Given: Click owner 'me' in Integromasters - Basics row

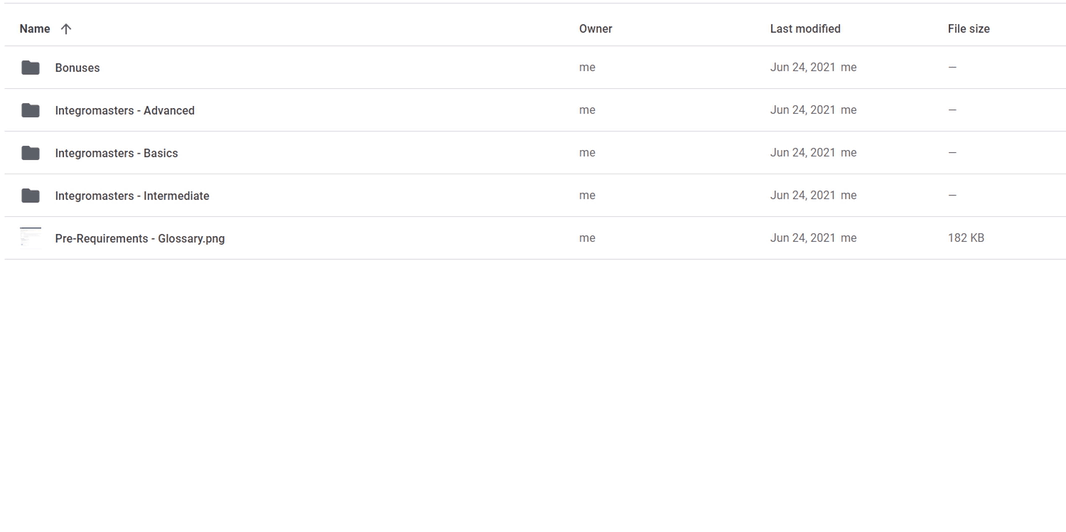Looking at the screenshot, I should pyautogui.click(x=587, y=153).
